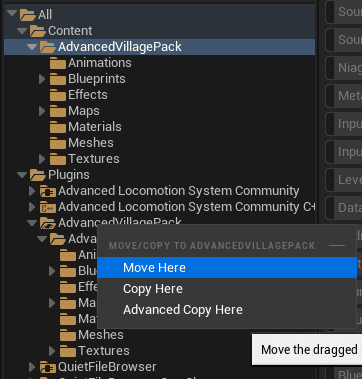Click the Meshes folder icon under Content

click(x=58, y=143)
